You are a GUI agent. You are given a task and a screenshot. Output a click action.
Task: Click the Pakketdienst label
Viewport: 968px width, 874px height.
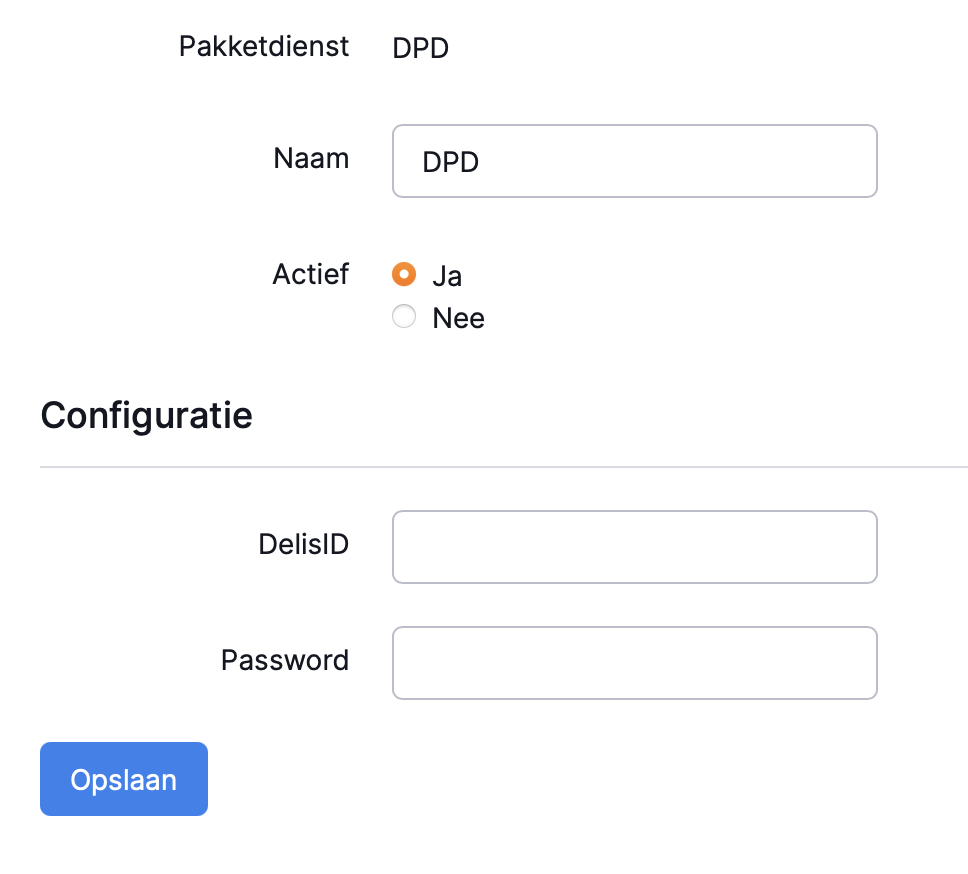click(x=264, y=46)
